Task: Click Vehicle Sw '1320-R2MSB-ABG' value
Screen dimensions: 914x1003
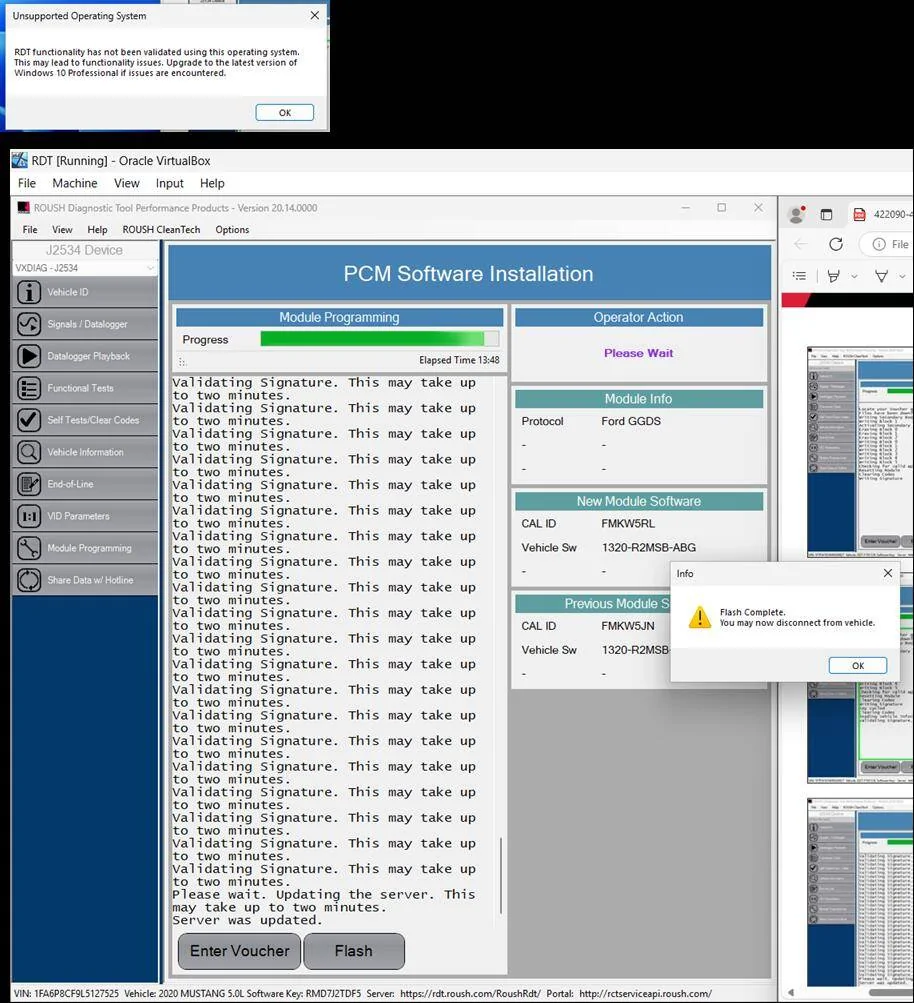Action: [x=649, y=548]
